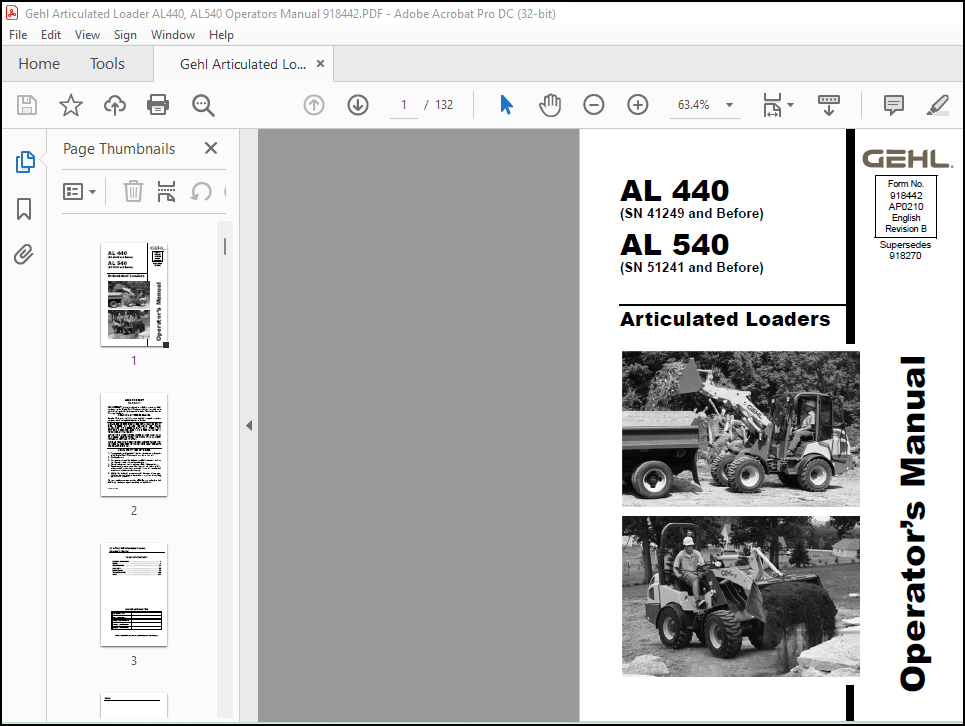This screenshot has height=726, width=965.
Task: Click the total page count 132
Action: 444,105
